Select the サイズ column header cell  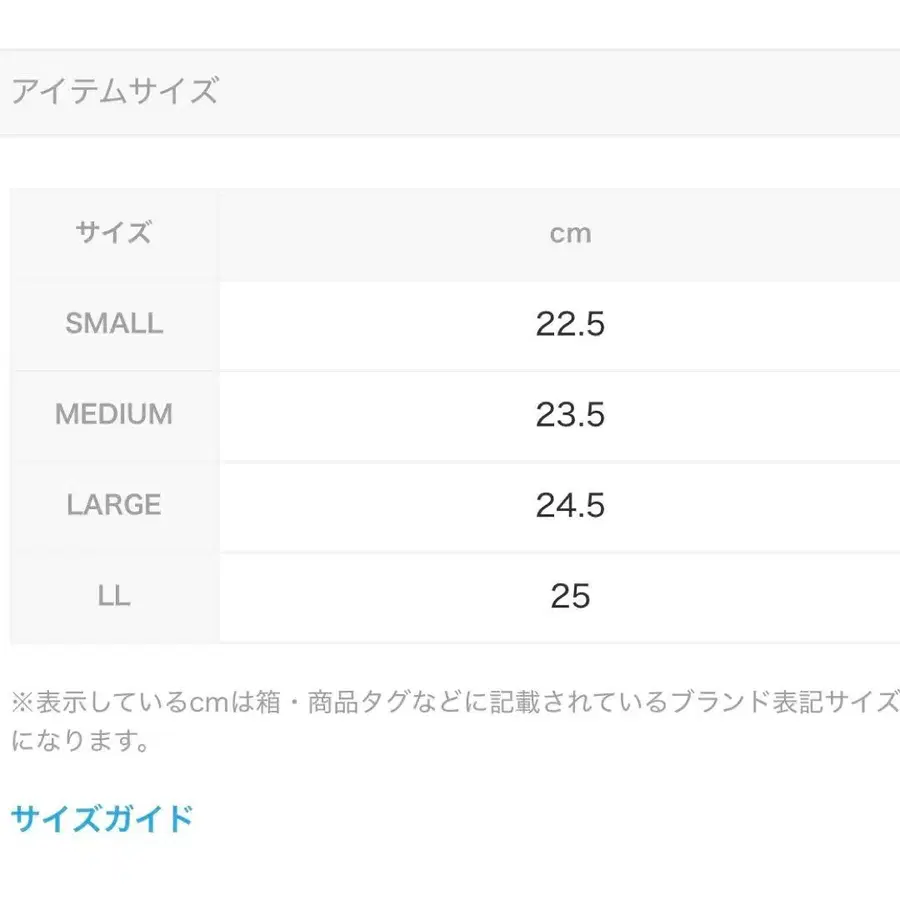(x=114, y=233)
